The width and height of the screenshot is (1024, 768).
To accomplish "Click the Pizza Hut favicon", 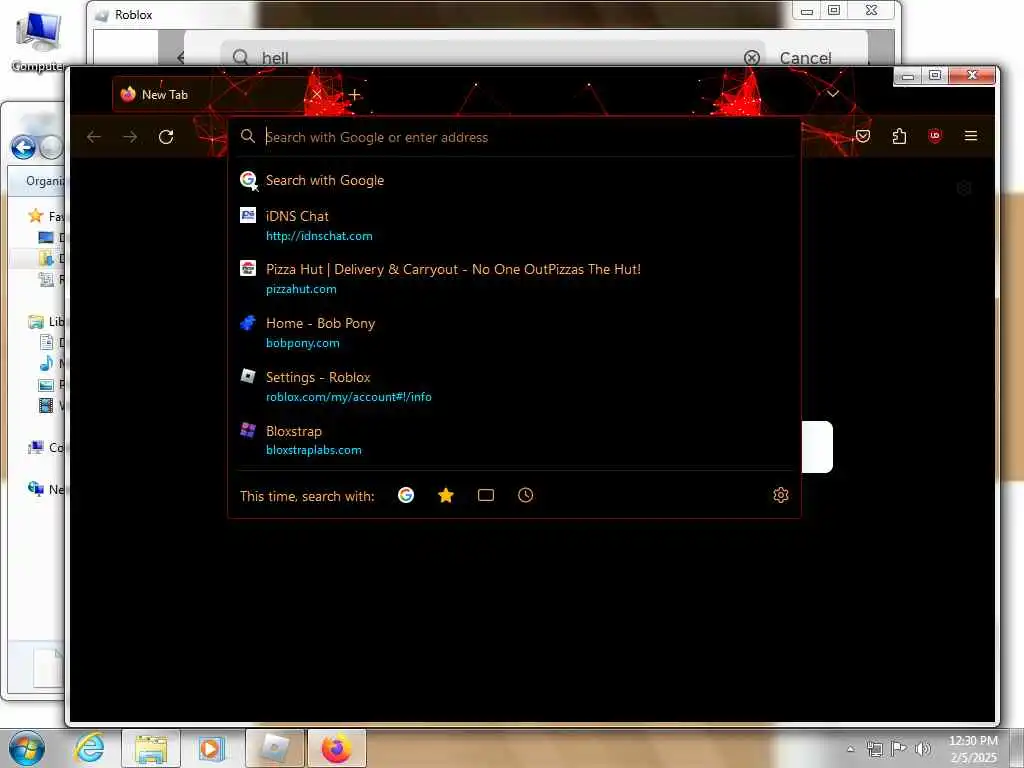I will coord(248,268).
